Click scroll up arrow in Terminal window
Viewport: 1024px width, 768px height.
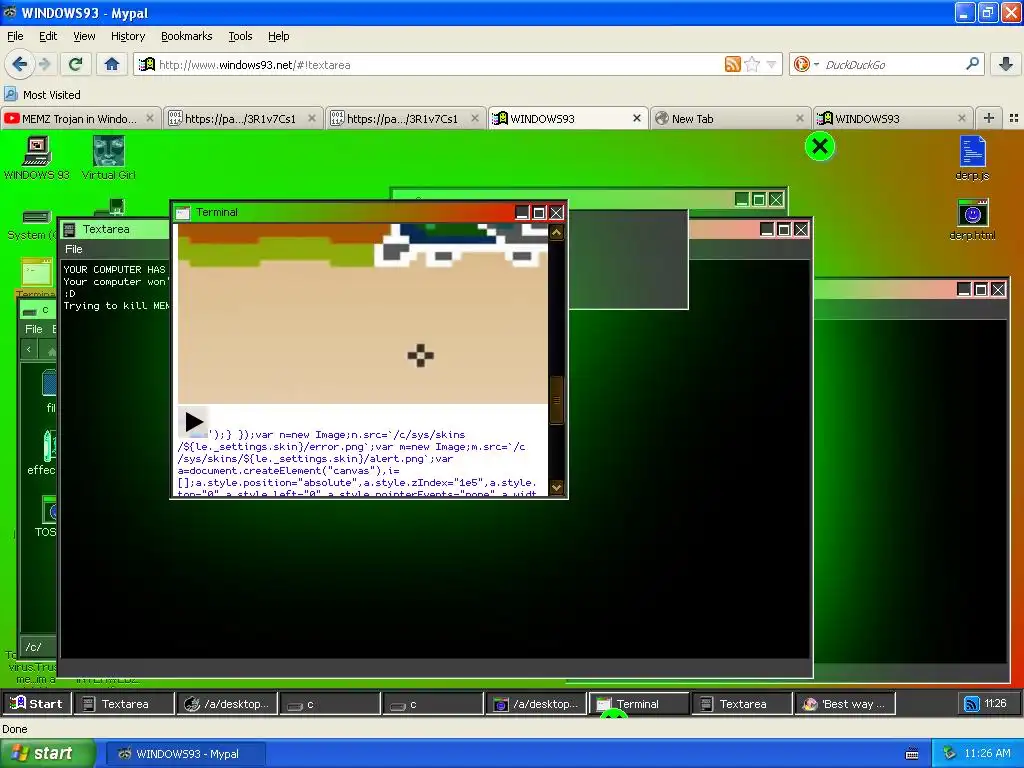pos(556,232)
